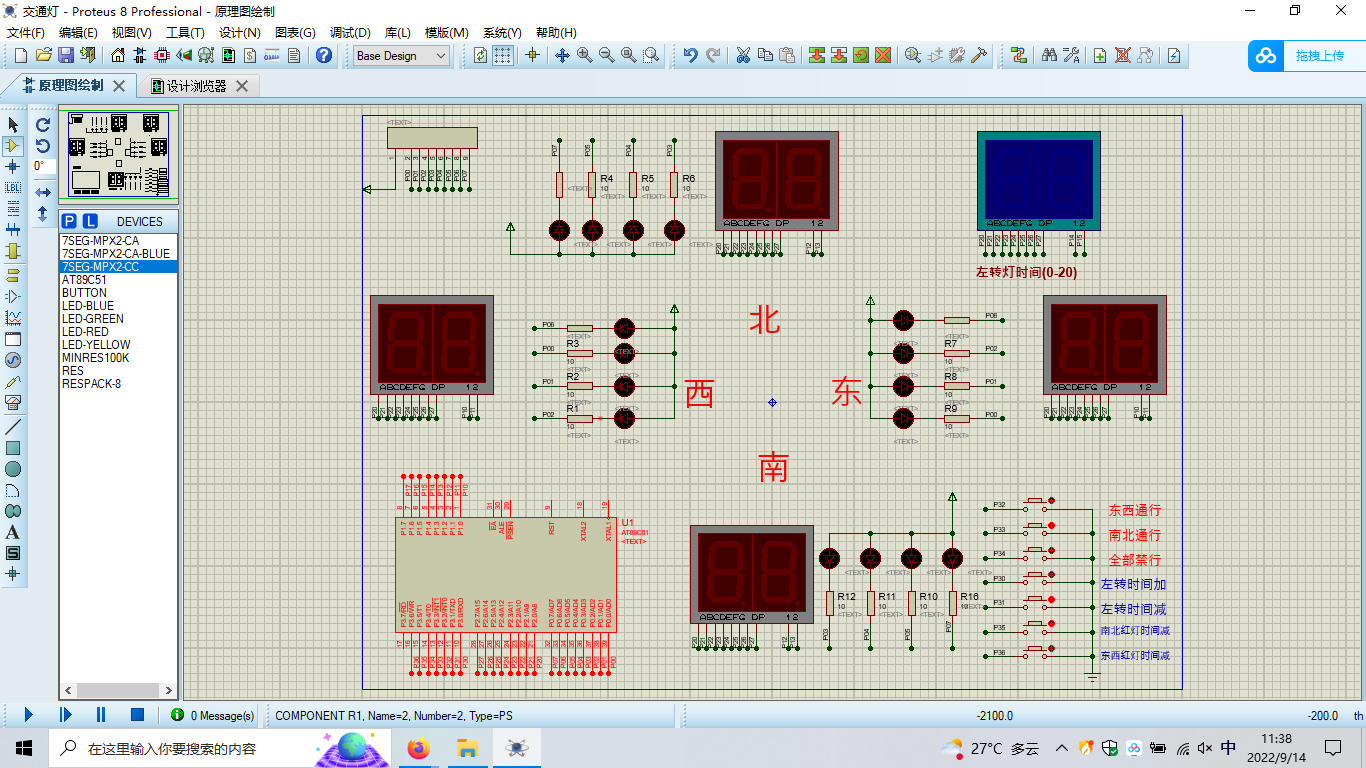Click the Undo arrow icon

coord(690,55)
